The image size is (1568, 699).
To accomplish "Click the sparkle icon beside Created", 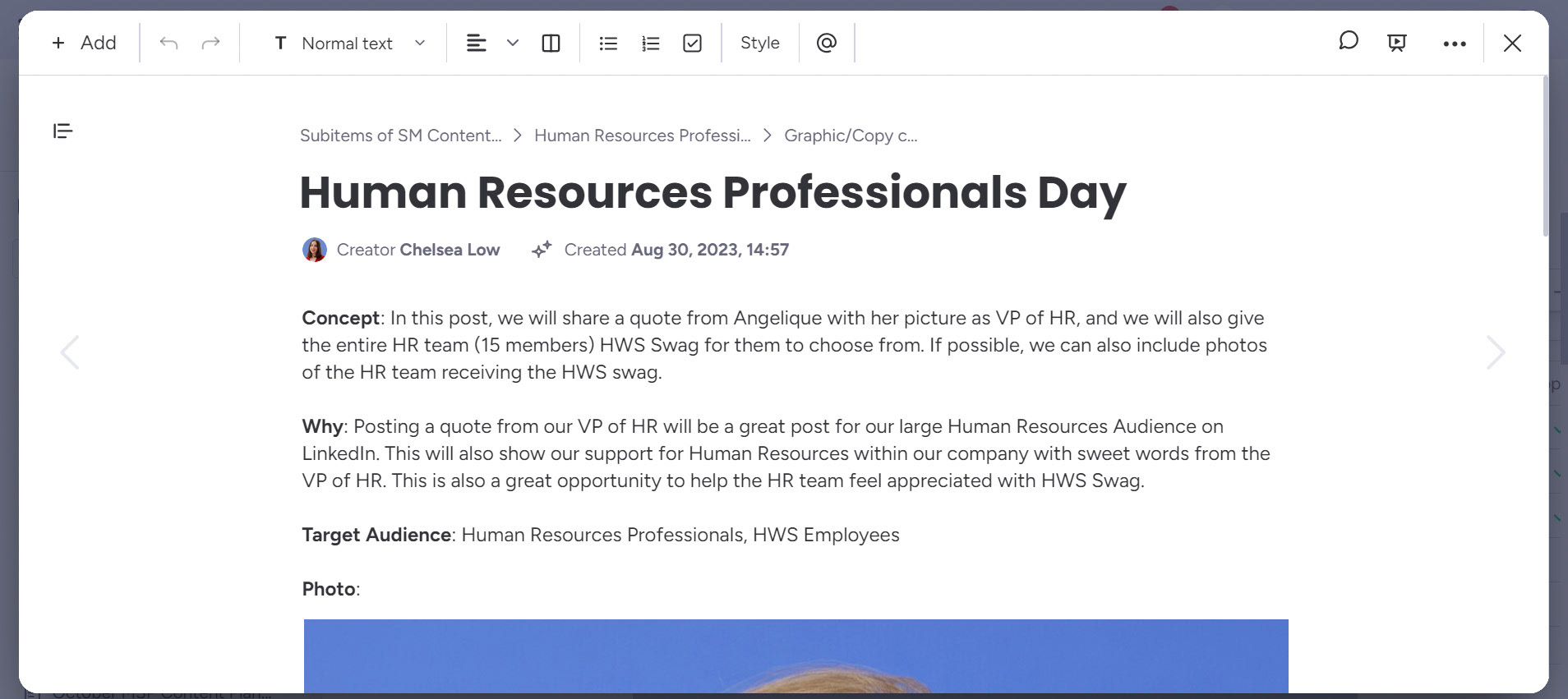I will coord(542,250).
